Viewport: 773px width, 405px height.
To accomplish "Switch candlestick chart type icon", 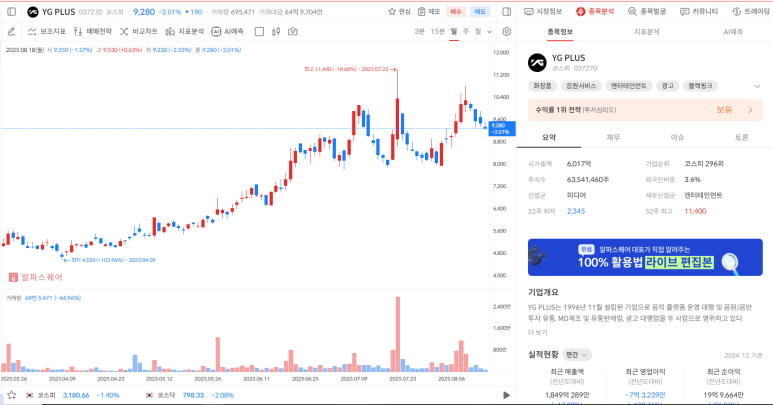I will [276, 32].
